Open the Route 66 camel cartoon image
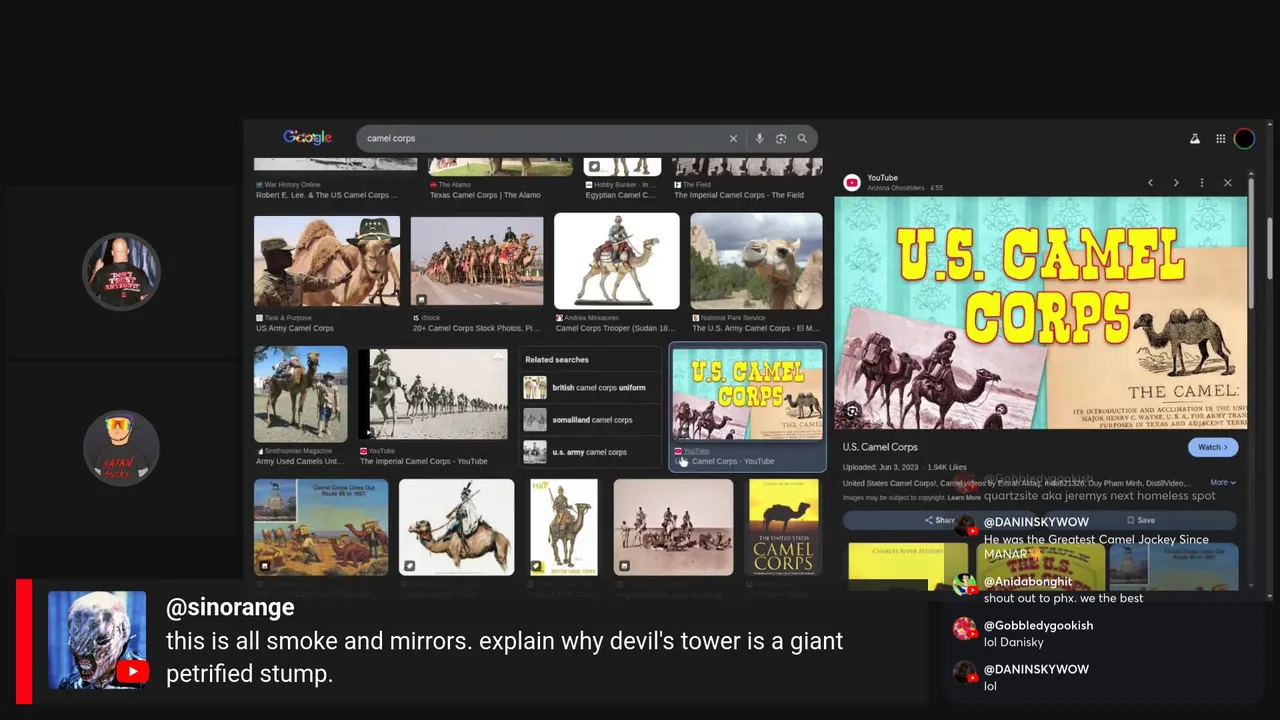Image resolution: width=1280 pixels, height=720 pixels. (x=321, y=527)
